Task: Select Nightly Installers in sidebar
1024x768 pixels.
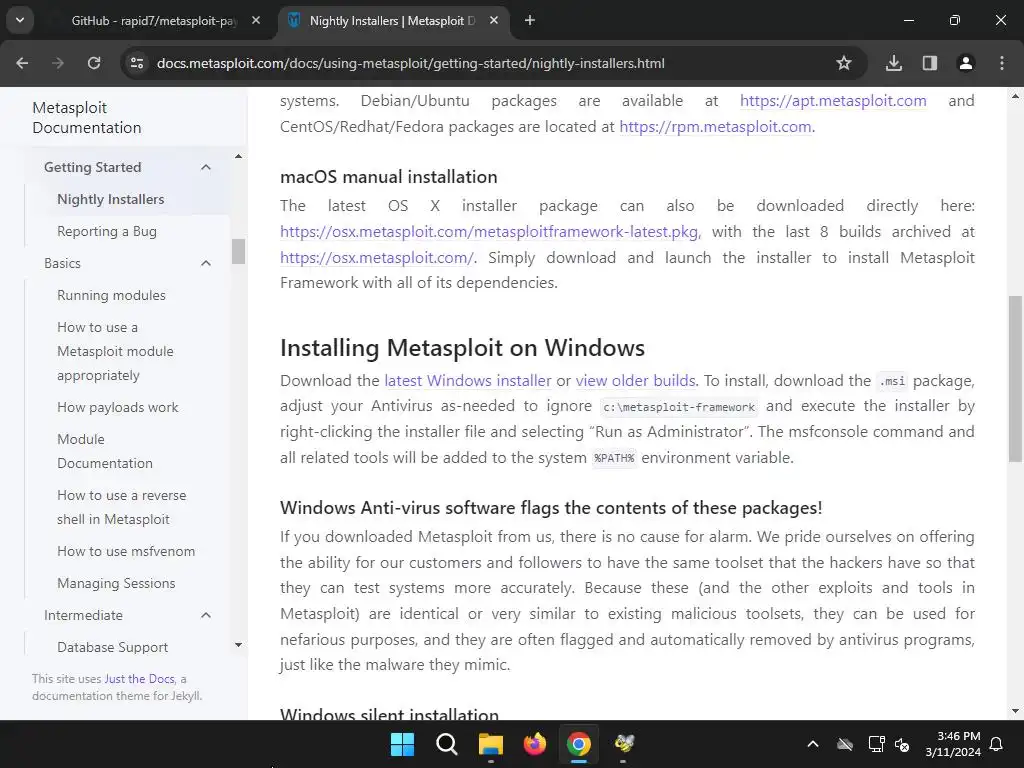Action: tap(110, 199)
